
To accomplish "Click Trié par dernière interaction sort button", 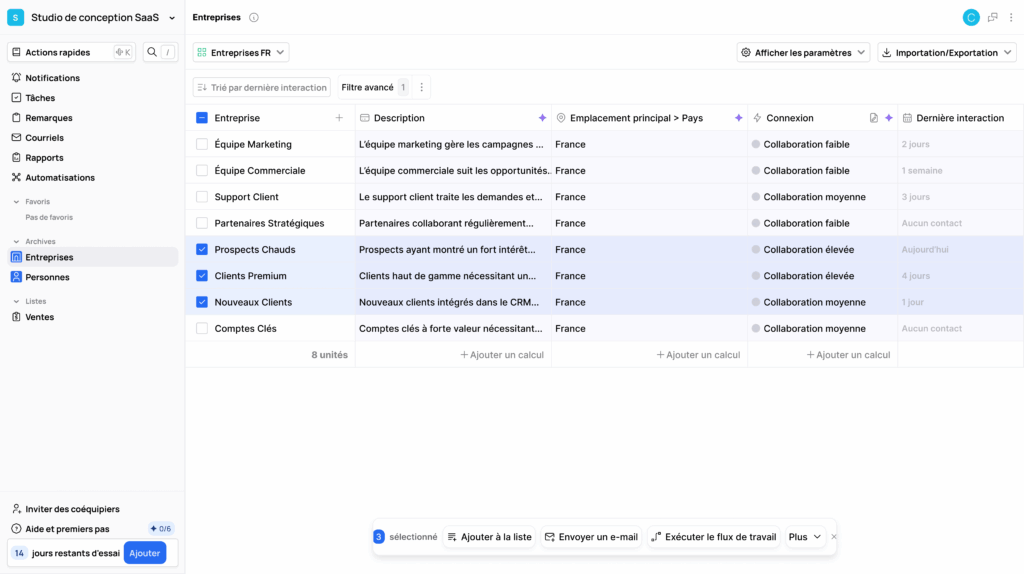I will 262,88.
